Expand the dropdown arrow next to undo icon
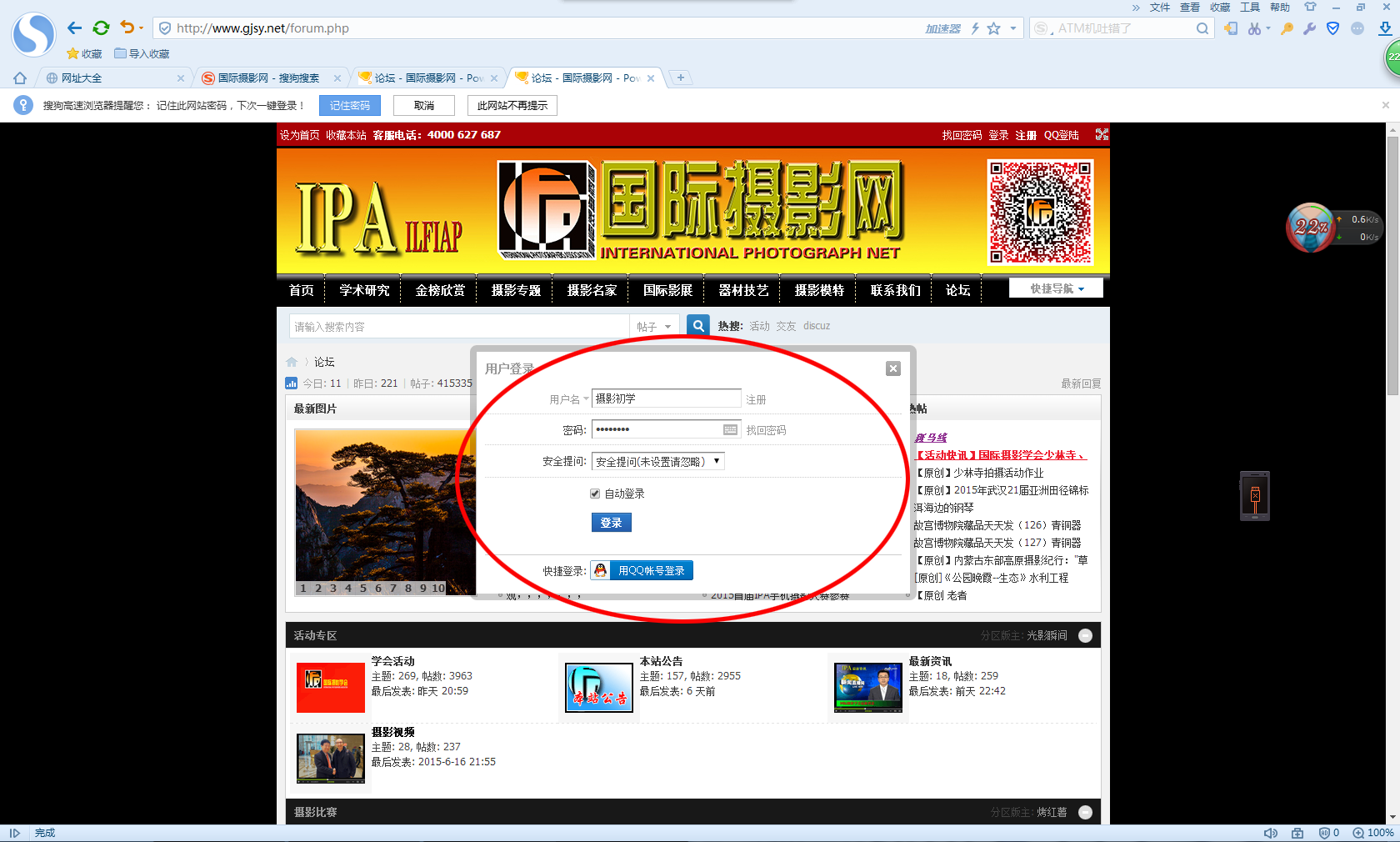This screenshot has height=842, width=1400. 142,28
